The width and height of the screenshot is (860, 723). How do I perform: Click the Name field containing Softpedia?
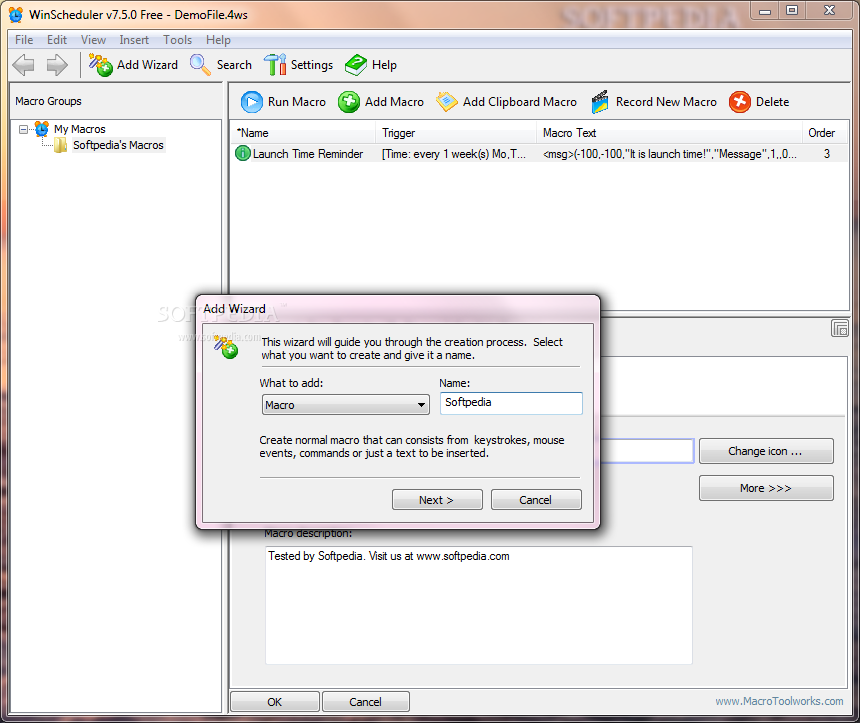pos(511,403)
